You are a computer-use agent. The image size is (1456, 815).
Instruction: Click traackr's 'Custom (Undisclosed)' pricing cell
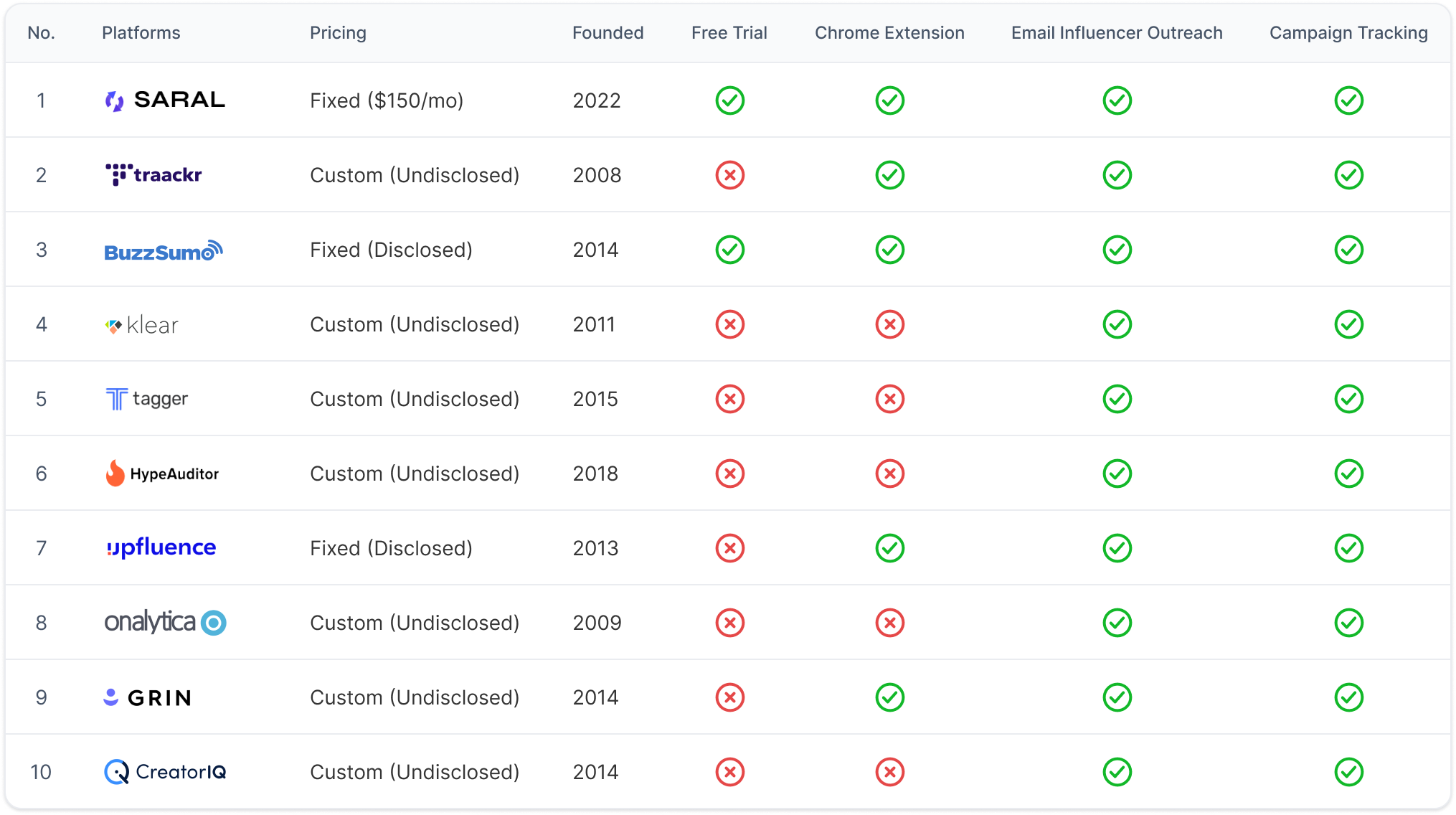415,175
